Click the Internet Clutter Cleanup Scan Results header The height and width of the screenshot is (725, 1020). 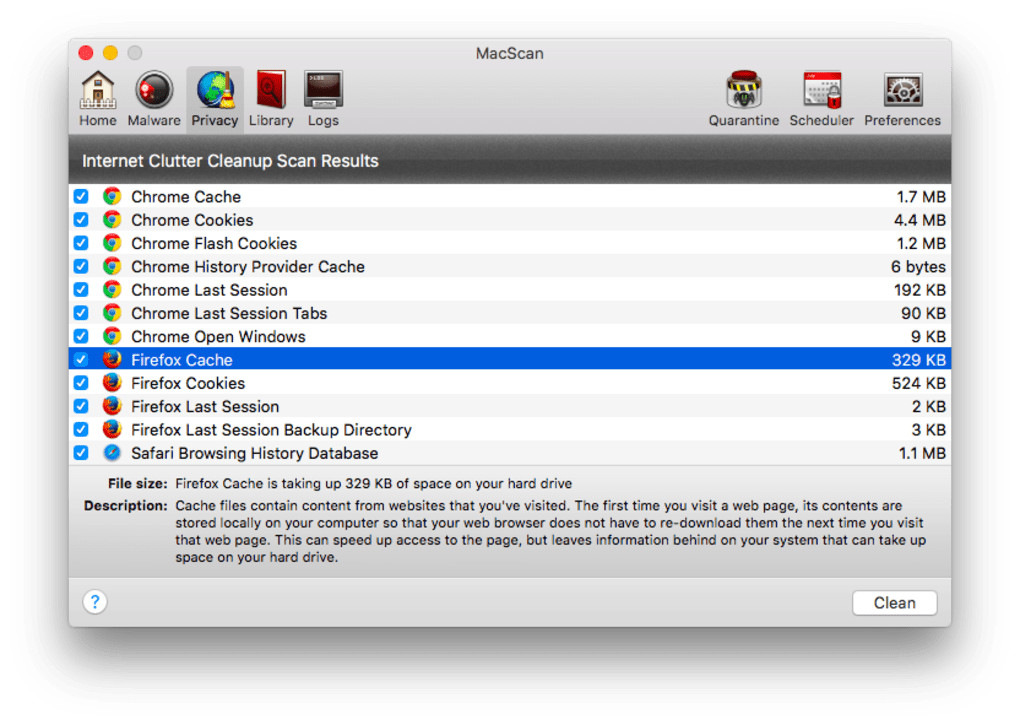point(230,161)
